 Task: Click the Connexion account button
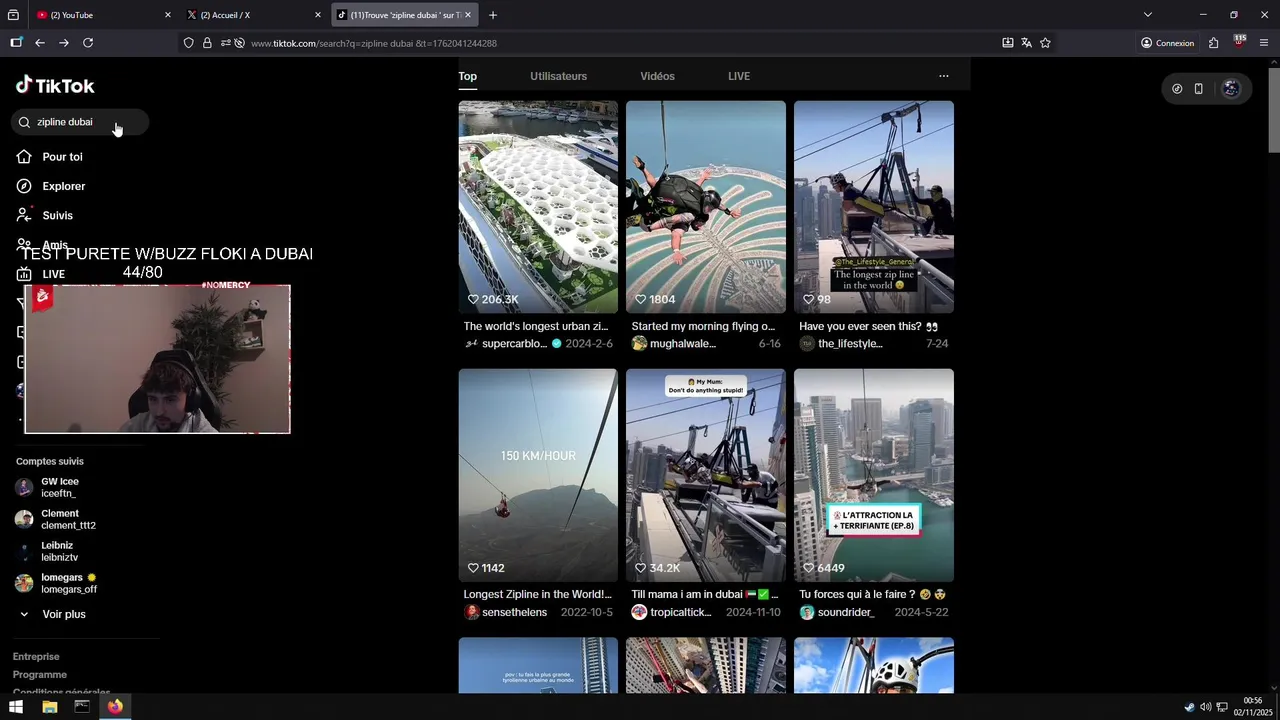pyautogui.click(x=1167, y=43)
